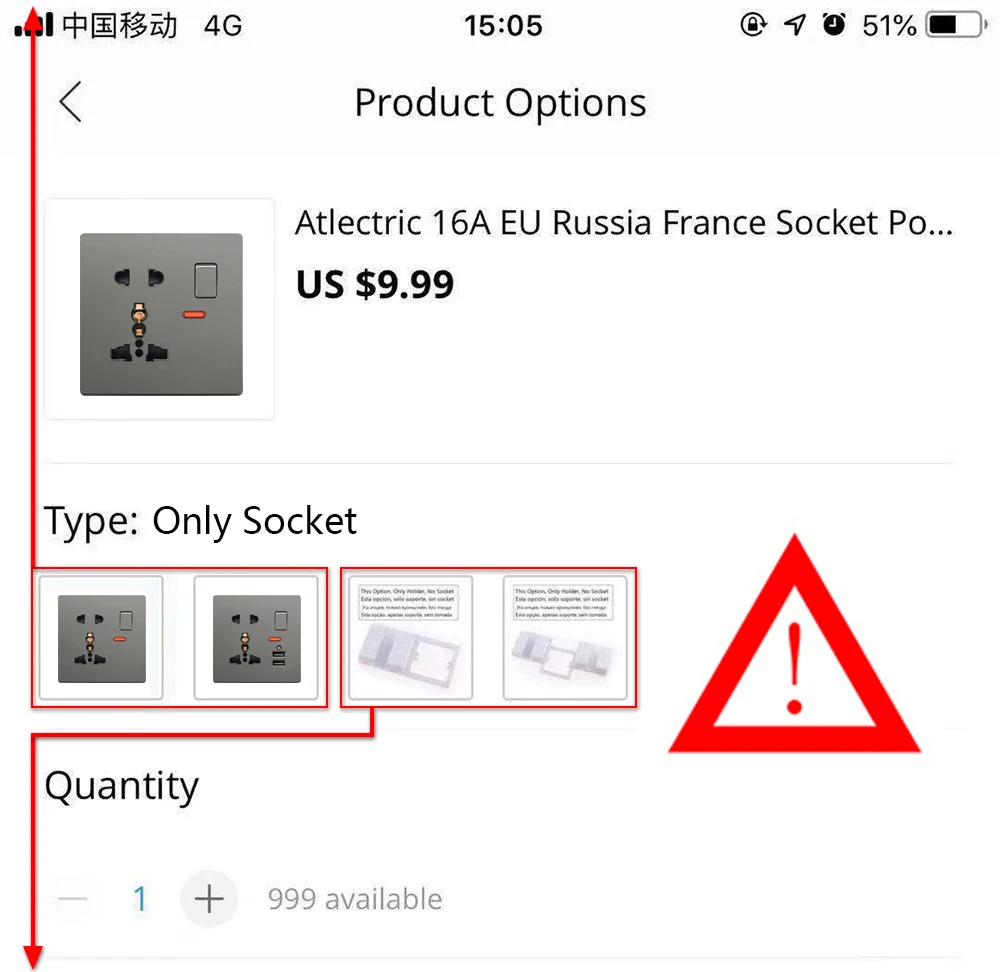This screenshot has width=1000, height=972.
Task: Select the socket without USB type option
Action: 101,638
